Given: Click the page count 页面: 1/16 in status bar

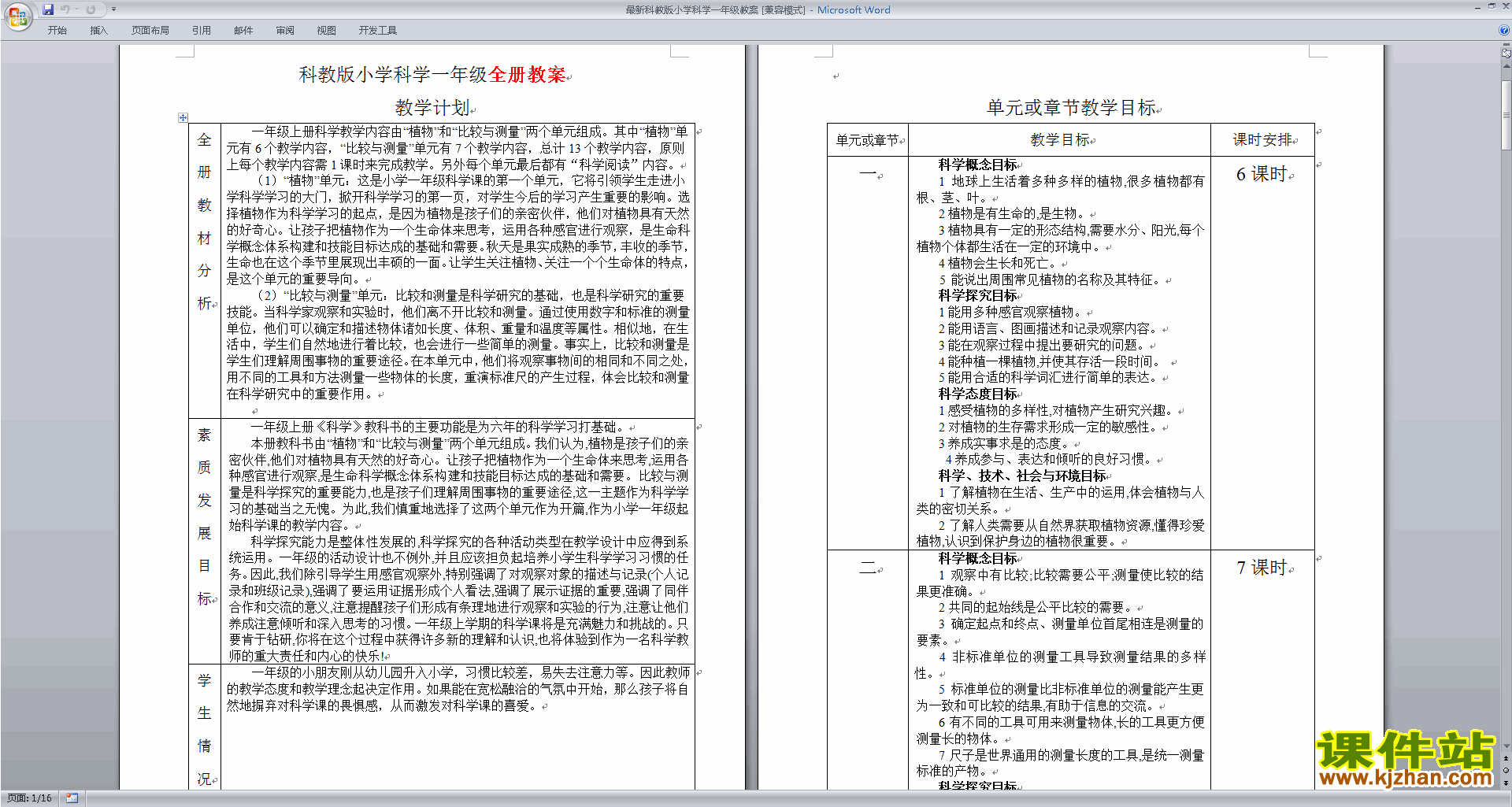Looking at the screenshot, I should (29, 798).
